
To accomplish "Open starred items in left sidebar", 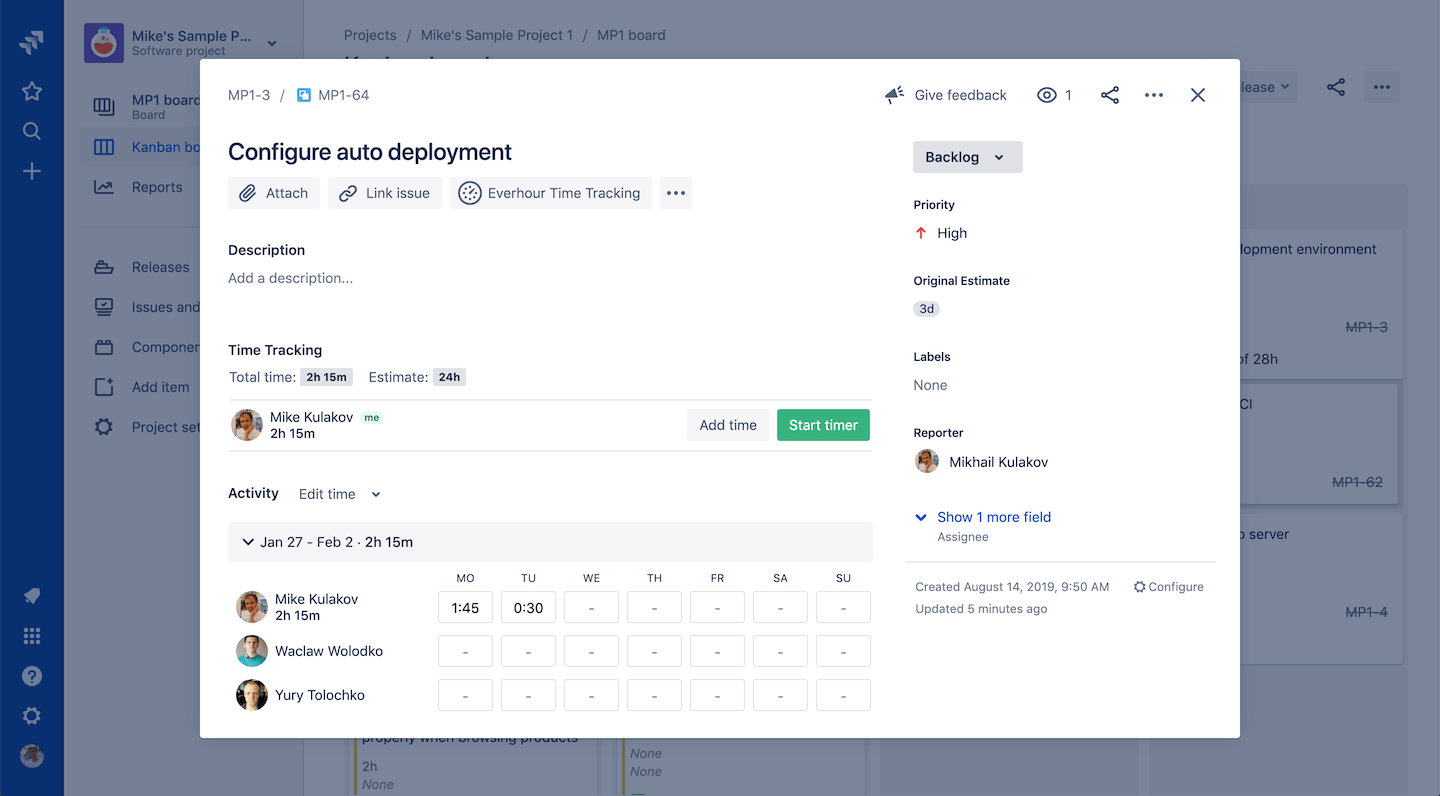I will [32, 91].
